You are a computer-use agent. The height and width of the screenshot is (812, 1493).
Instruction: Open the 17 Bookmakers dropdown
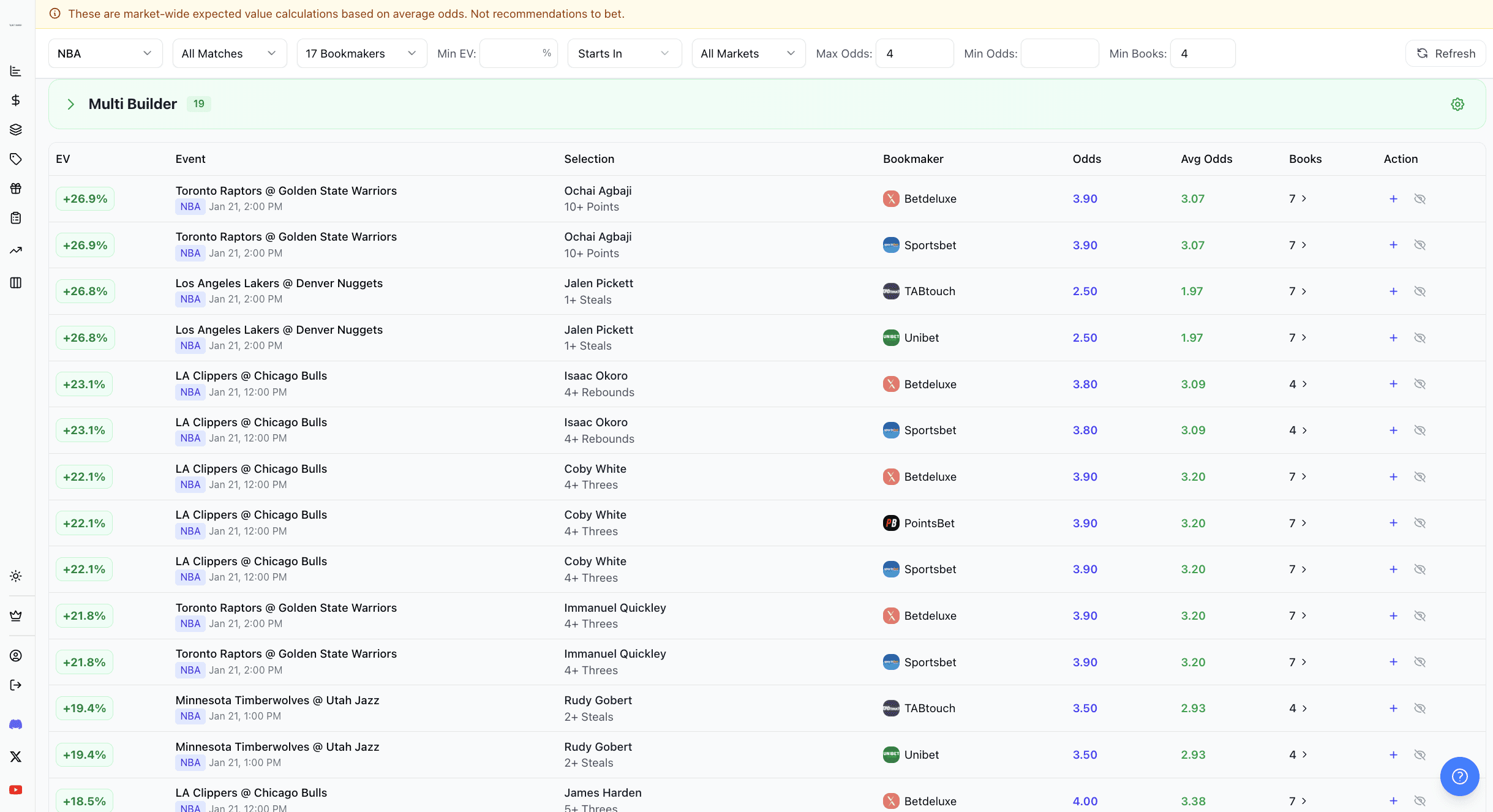pyautogui.click(x=361, y=53)
